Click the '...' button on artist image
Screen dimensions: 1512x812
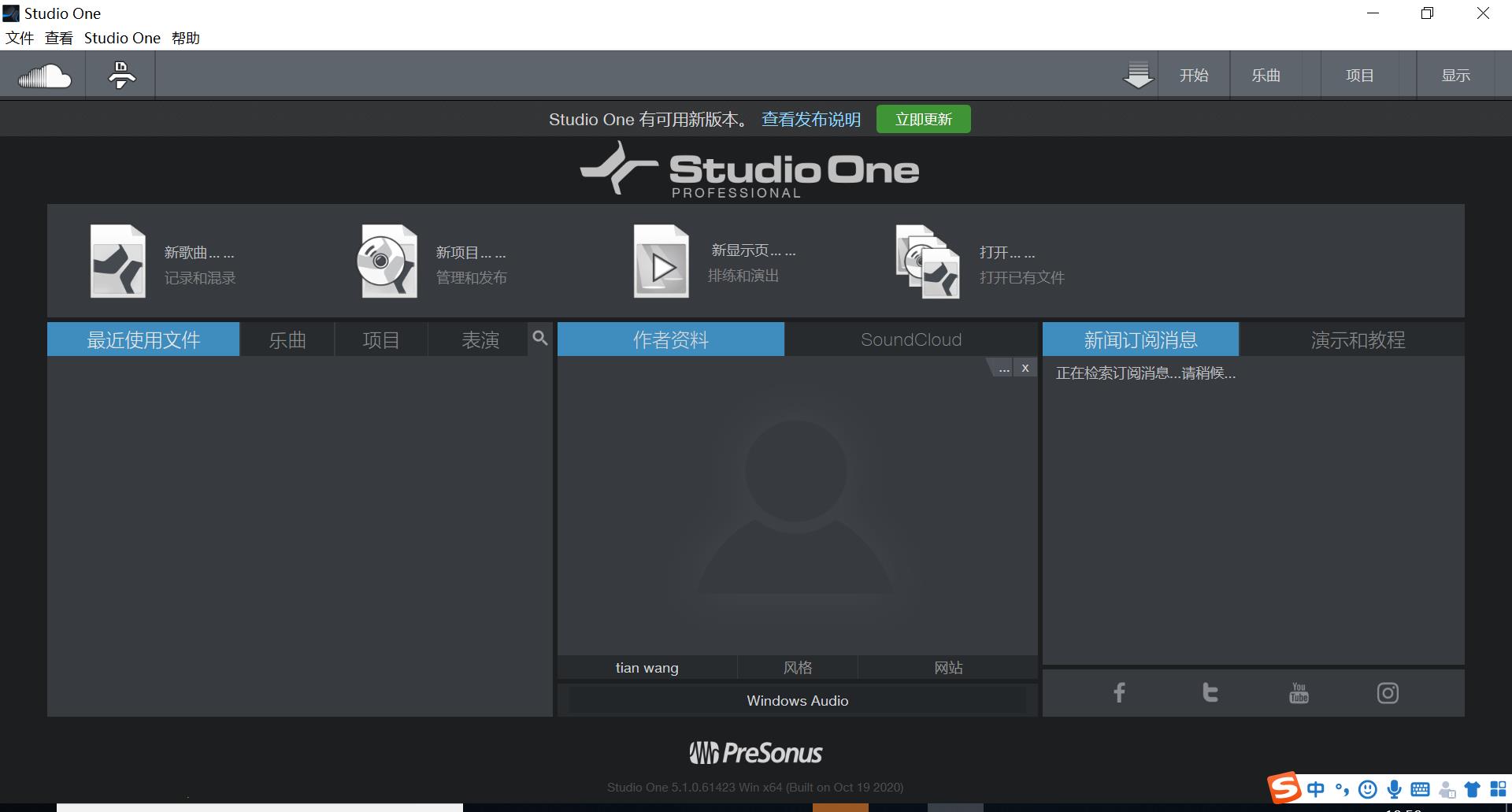[x=1003, y=369]
